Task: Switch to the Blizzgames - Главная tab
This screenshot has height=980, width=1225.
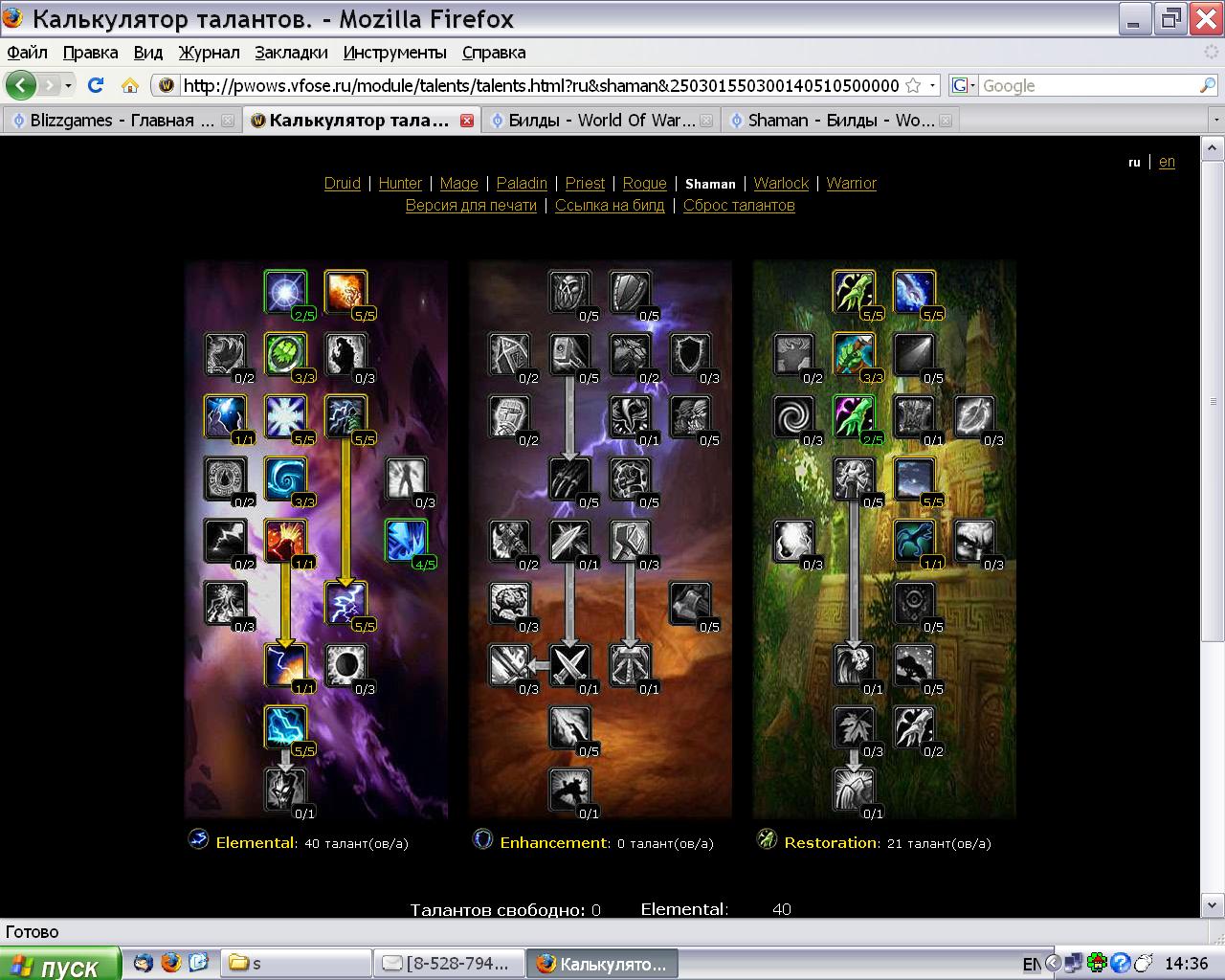Action: coord(121,121)
